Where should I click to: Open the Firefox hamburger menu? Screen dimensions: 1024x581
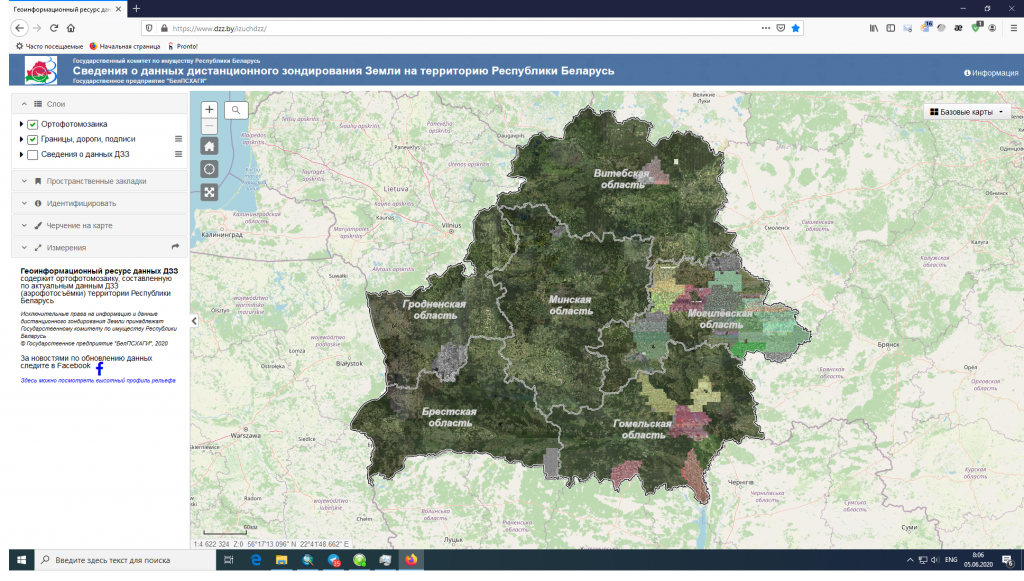(1010, 28)
